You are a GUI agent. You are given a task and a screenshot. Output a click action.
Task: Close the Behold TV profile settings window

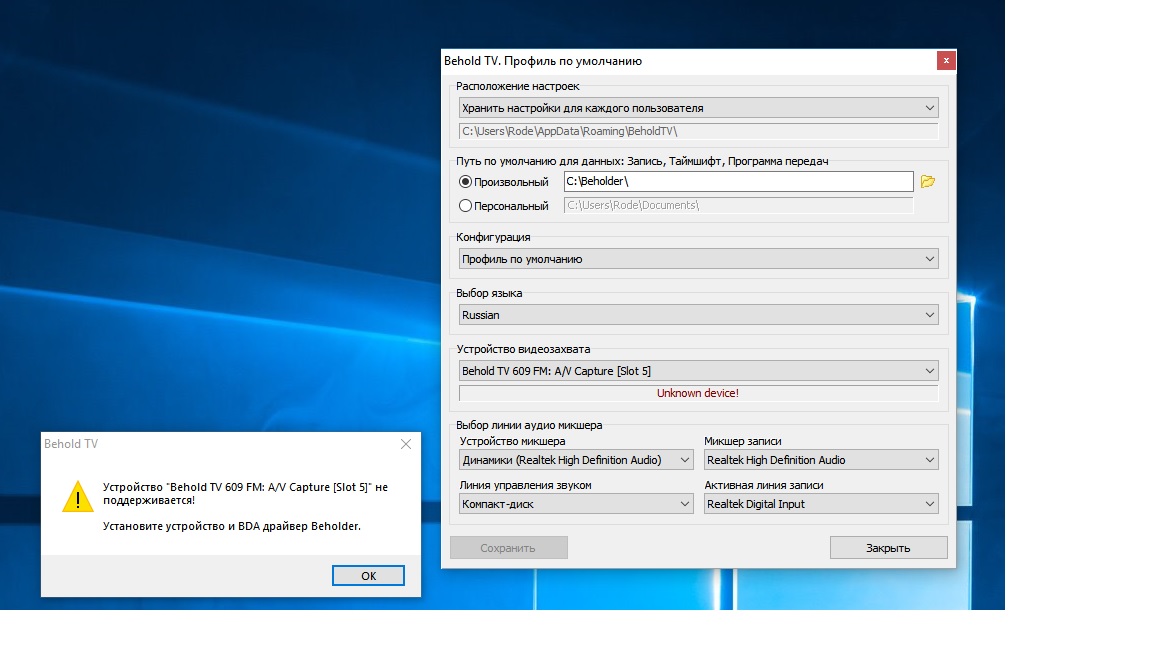click(946, 60)
